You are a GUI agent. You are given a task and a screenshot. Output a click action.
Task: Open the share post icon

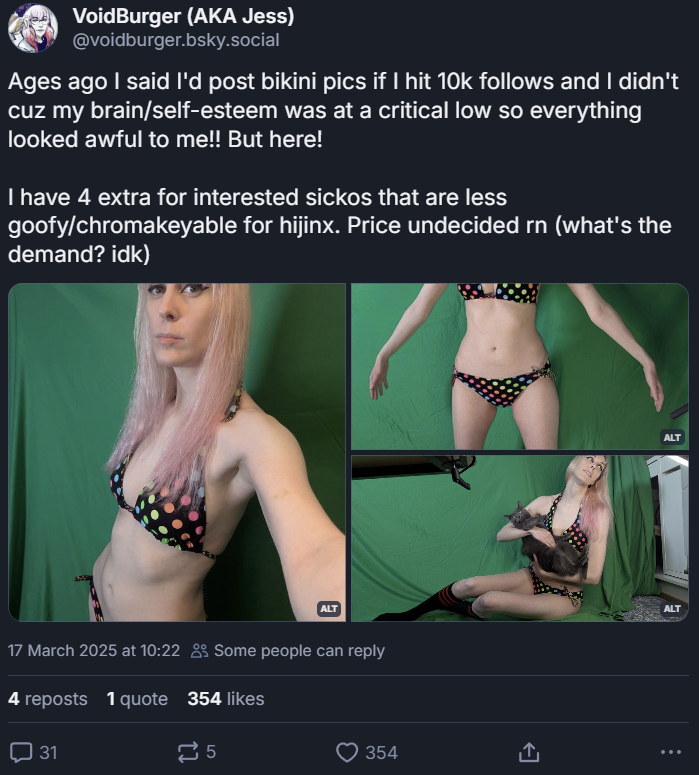(x=528, y=752)
